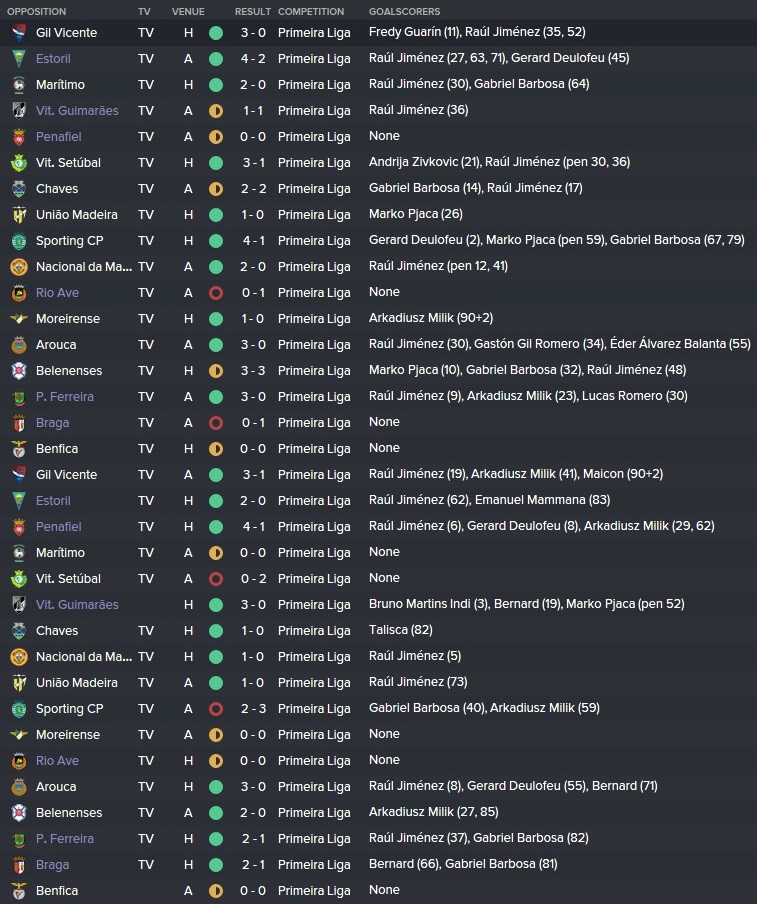
Task: Sort by the Result column header
Action: (253, 12)
